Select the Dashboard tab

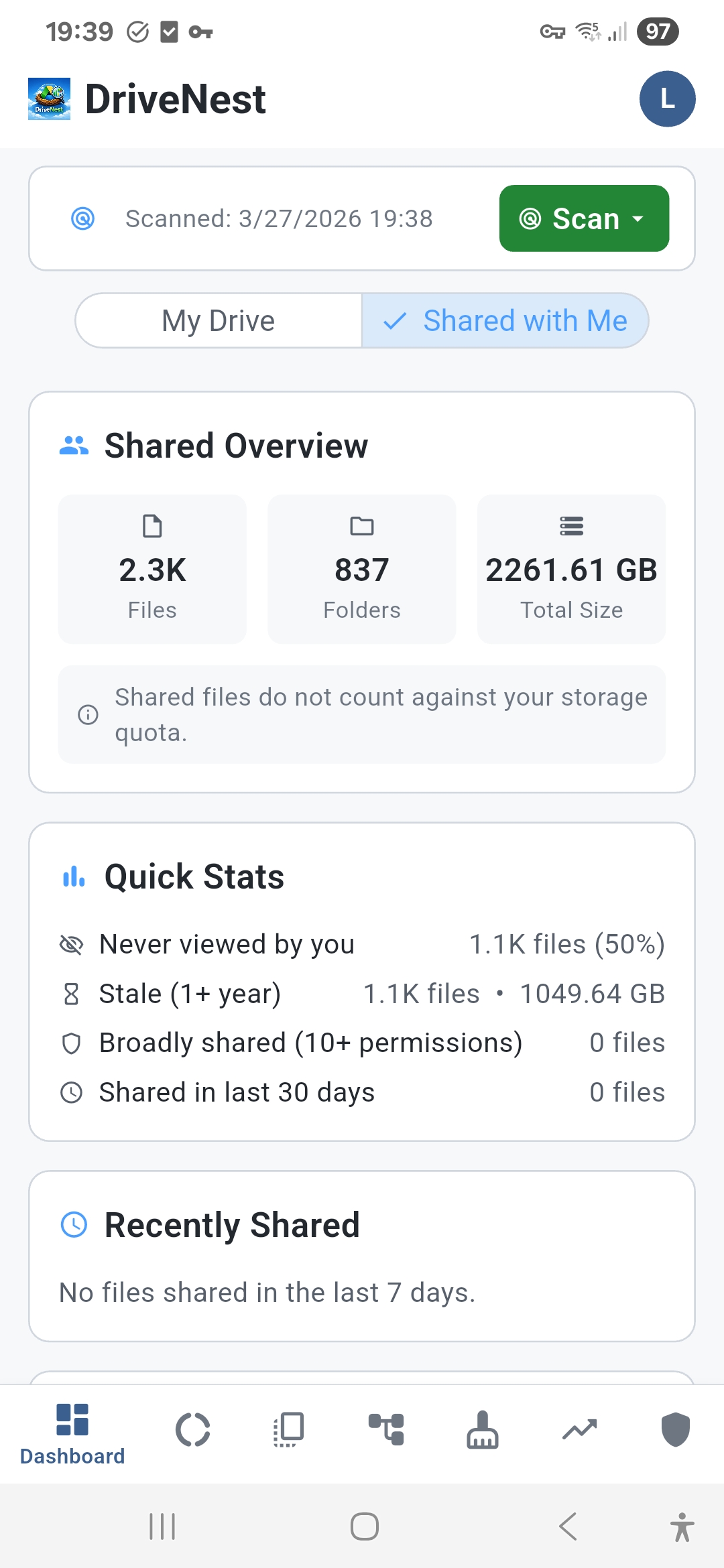coord(72,1434)
